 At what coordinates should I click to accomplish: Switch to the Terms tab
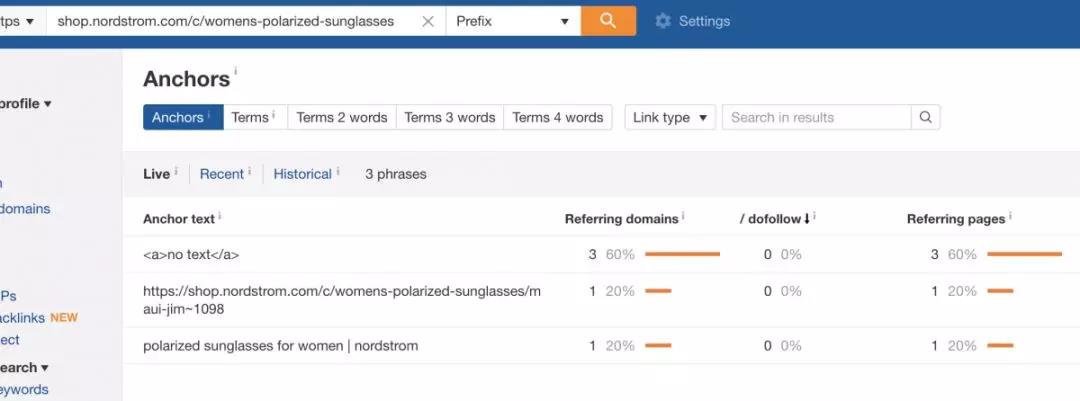pyautogui.click(x=250, y=117)
